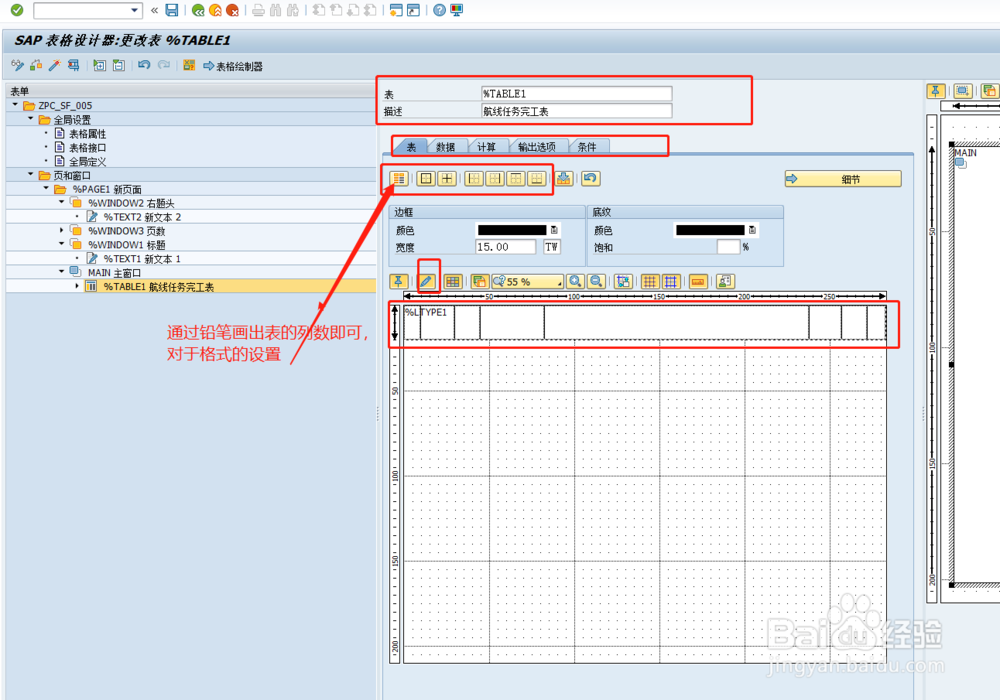1000x700 pixels.
Task: Collapse the 全局设置 tree folder
Action: point(29,119)
